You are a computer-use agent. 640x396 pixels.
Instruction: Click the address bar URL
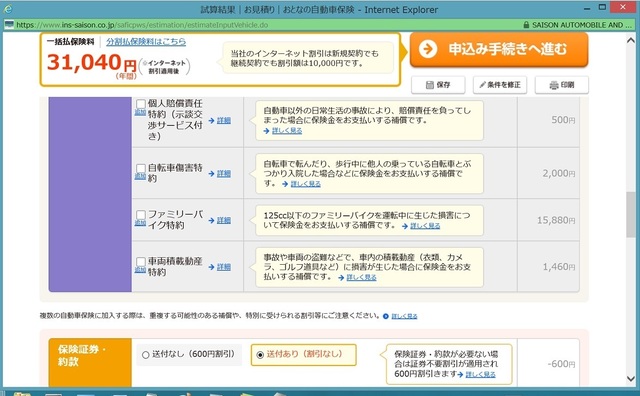click(x=142, y=25)
